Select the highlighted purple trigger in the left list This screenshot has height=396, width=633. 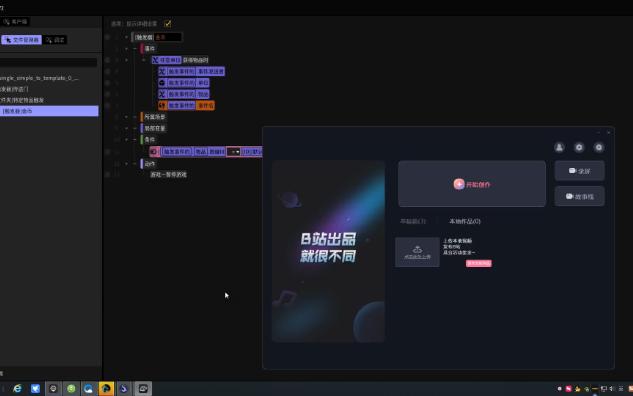49,111
